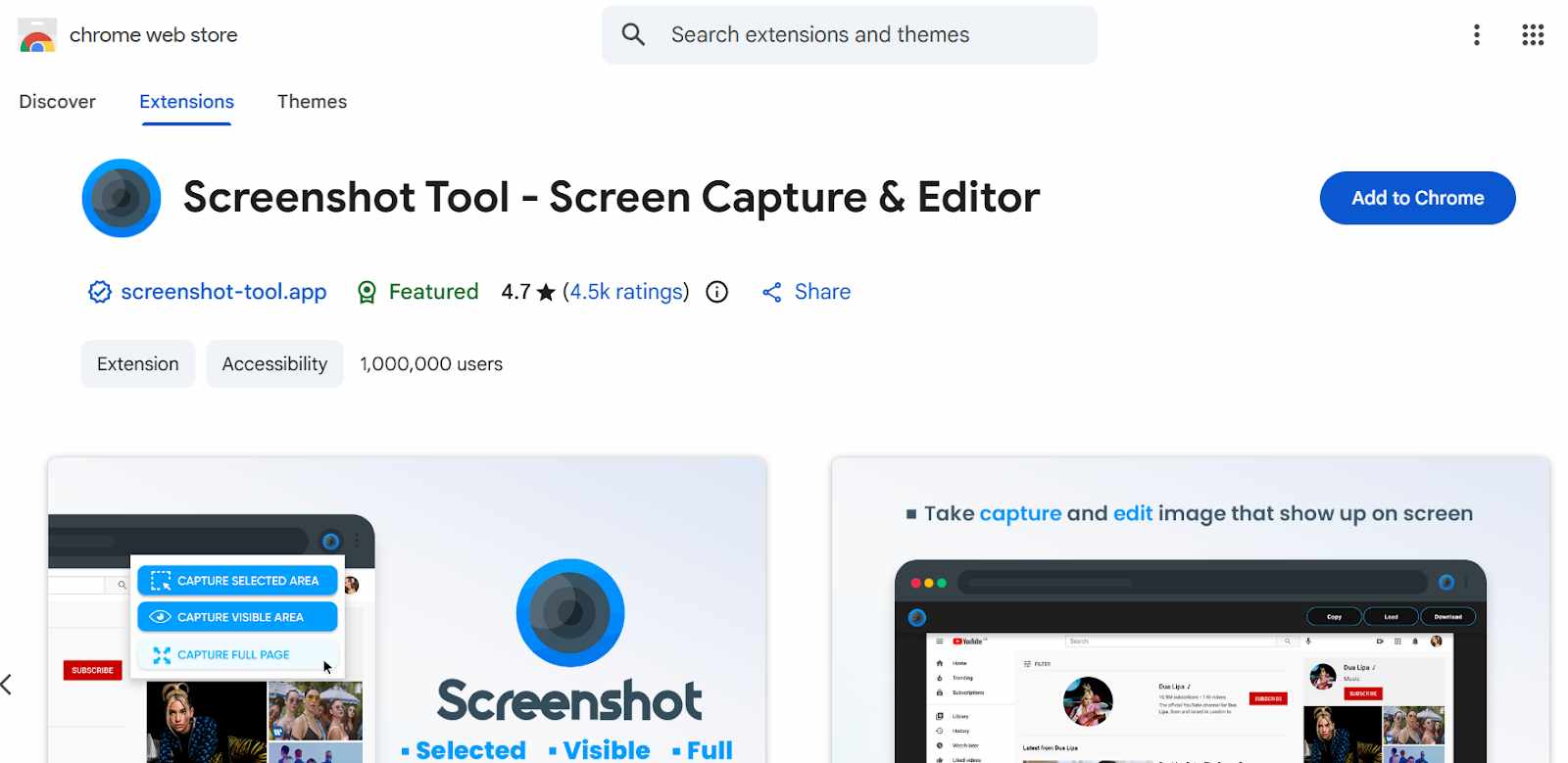Open the three-dot more options menu
1568x763 pixels.
(x=1476, y=35)
